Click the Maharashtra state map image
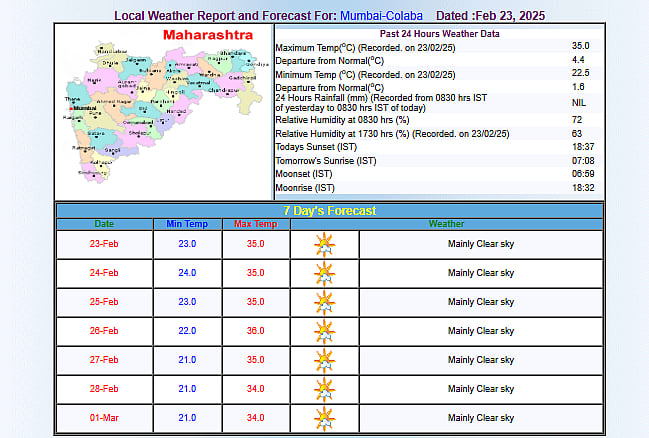This screenshot has width=649, height=438. pos(163,112)
